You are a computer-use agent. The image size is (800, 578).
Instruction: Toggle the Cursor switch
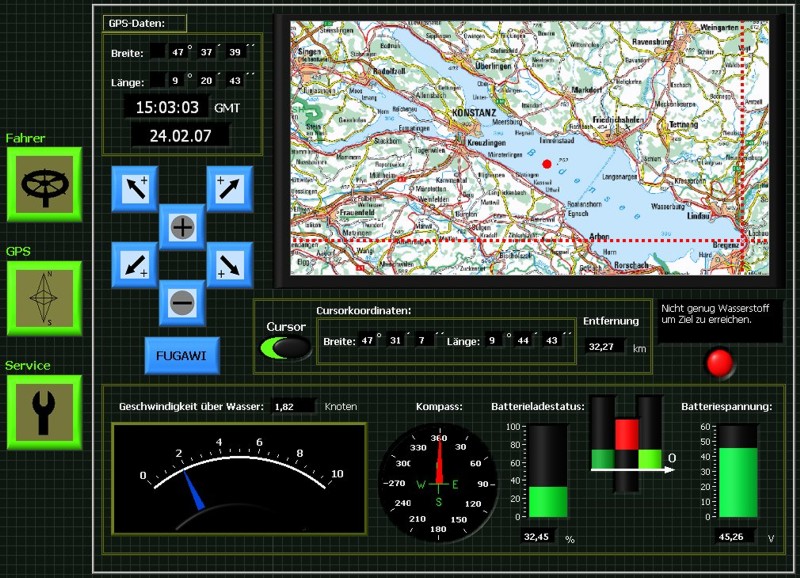click(x=285, y=347)
